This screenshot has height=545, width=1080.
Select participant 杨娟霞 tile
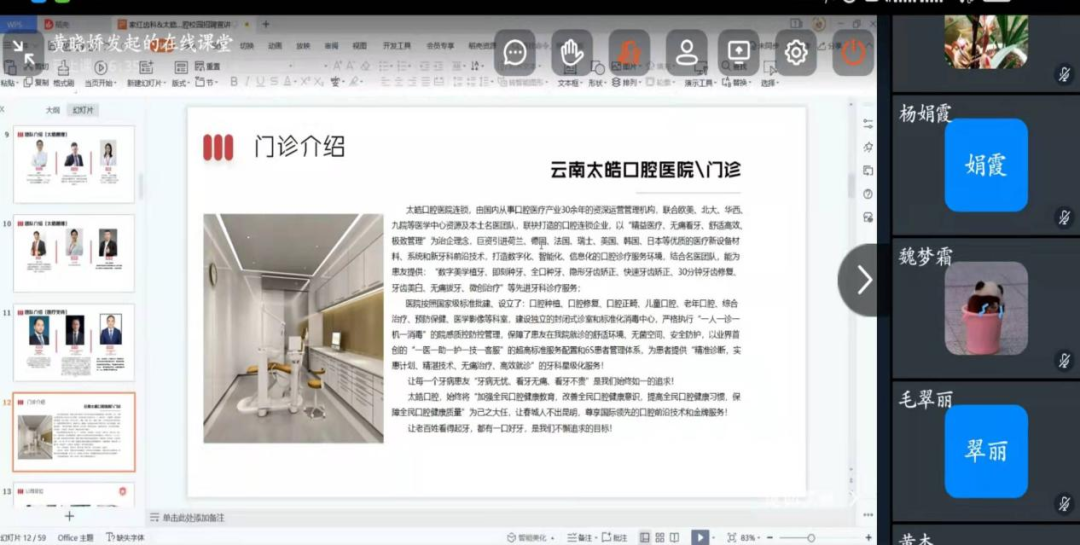986,165
